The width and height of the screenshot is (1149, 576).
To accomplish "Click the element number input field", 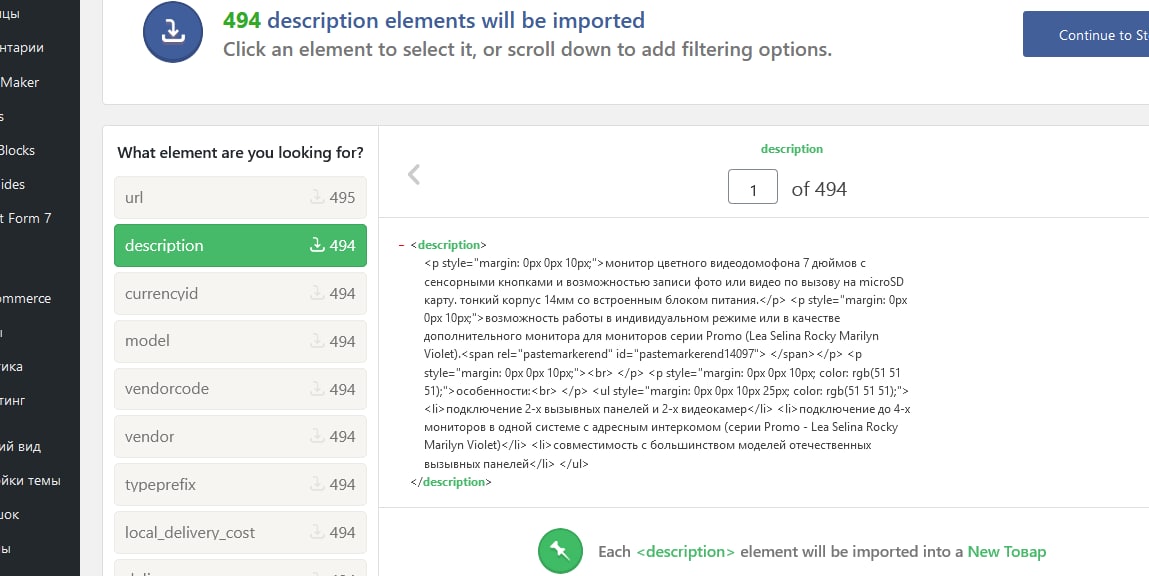I will point(752,188).
